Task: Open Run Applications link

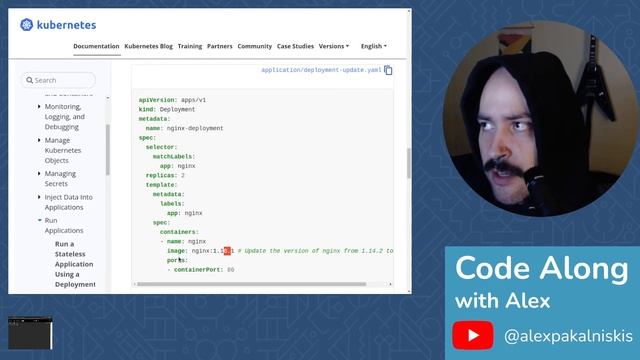Action: pos(64,225)
